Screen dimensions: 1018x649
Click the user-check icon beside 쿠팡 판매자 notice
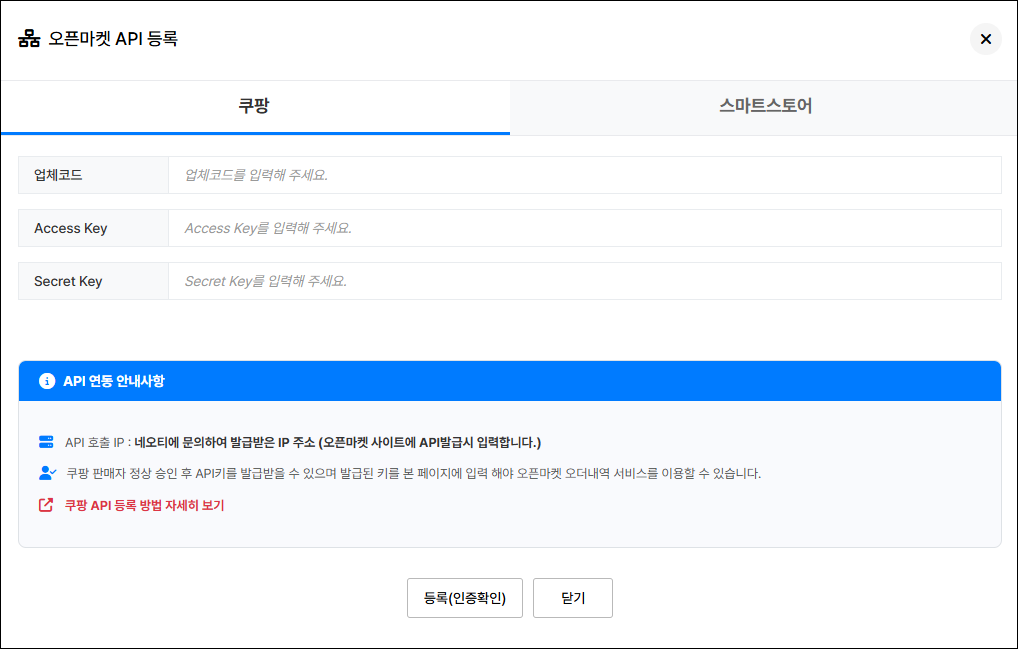[x=46, y=473]
